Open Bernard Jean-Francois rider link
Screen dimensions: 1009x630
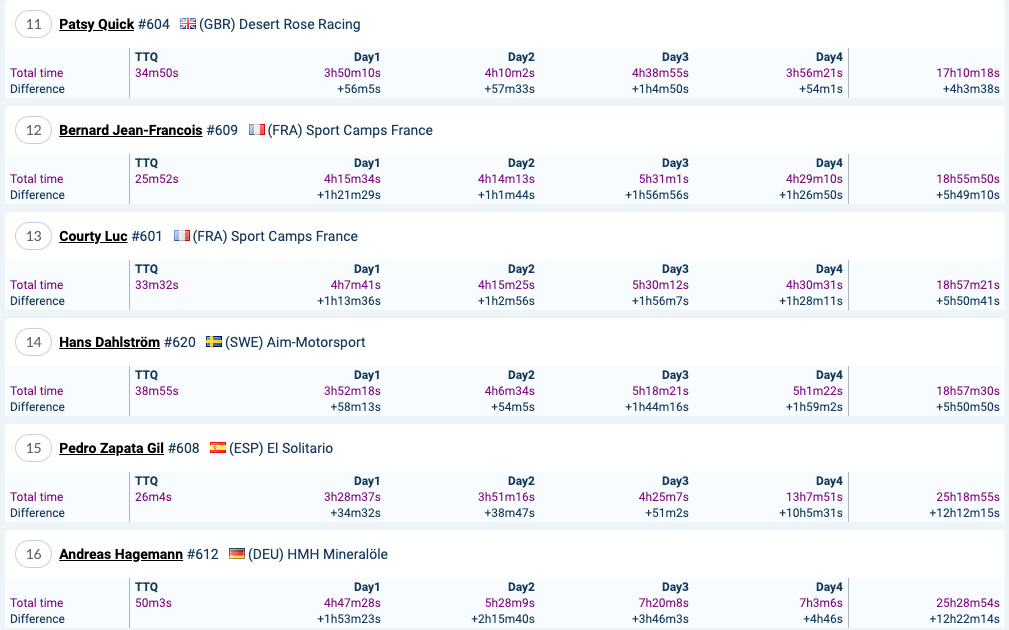point(131,130)
